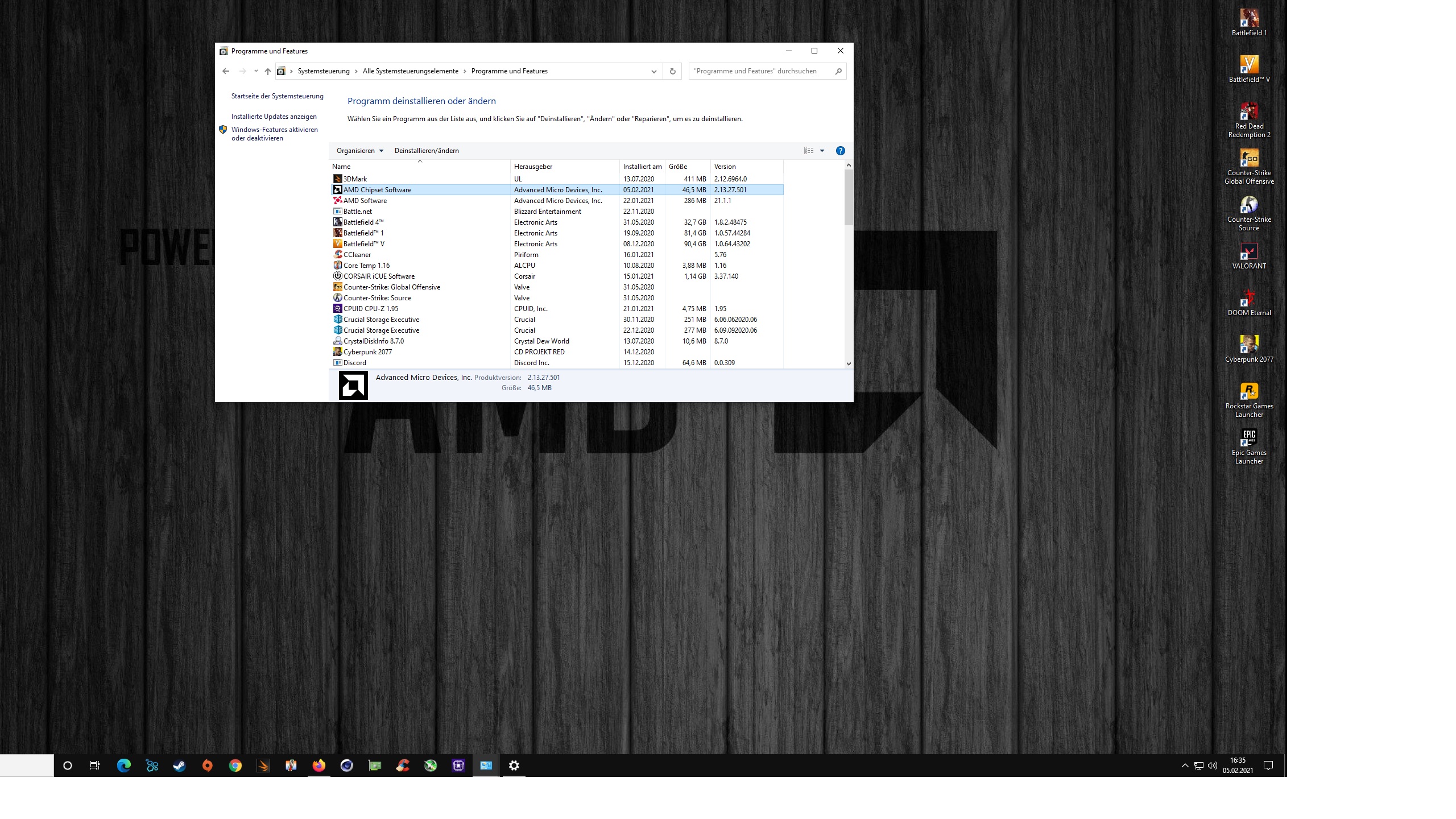Open Windows-Features aktivieren oder deaktivieren
This screenshot has width=1456, height=819.
(275, 134)
